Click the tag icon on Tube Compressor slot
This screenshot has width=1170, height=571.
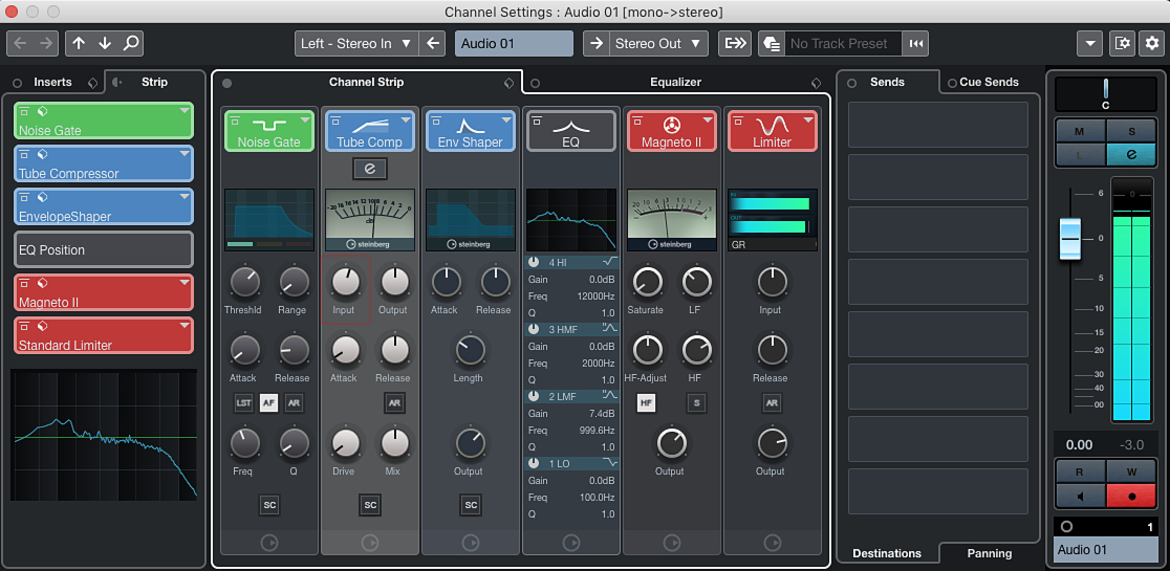(x=42, y=155)
